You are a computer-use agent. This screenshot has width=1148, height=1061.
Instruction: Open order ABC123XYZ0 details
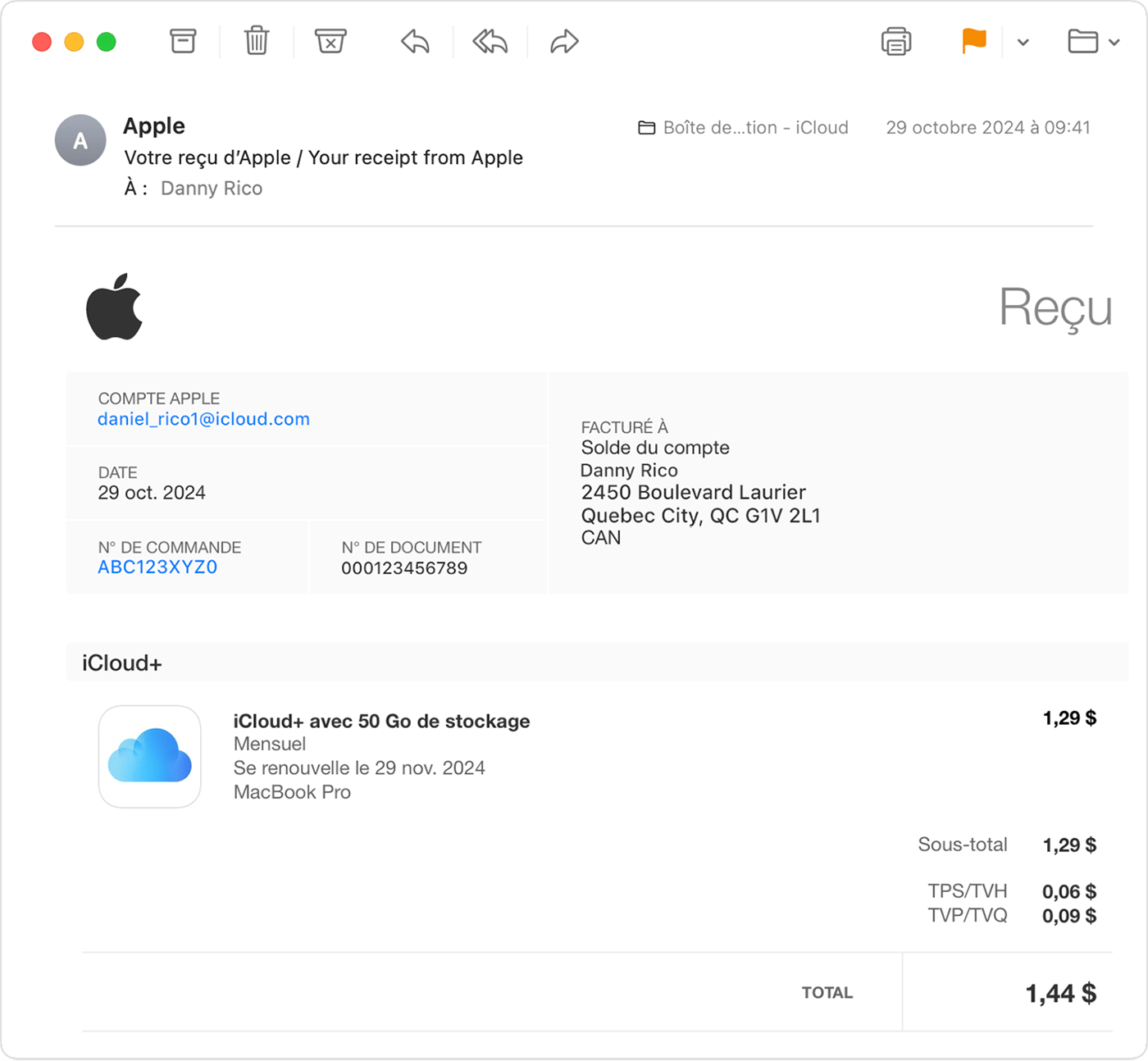(x=157, y=566)
